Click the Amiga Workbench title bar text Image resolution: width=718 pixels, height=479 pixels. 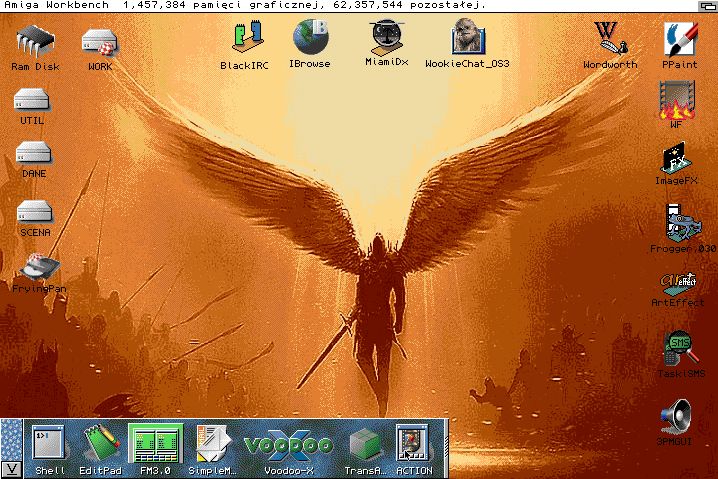(56, 5)
